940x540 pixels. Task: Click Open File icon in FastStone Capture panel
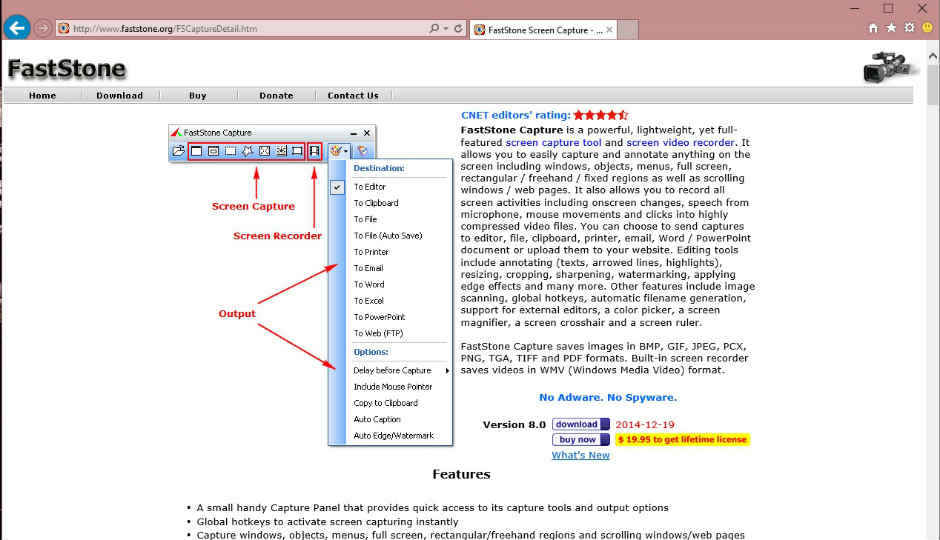(x=178, y=151)
